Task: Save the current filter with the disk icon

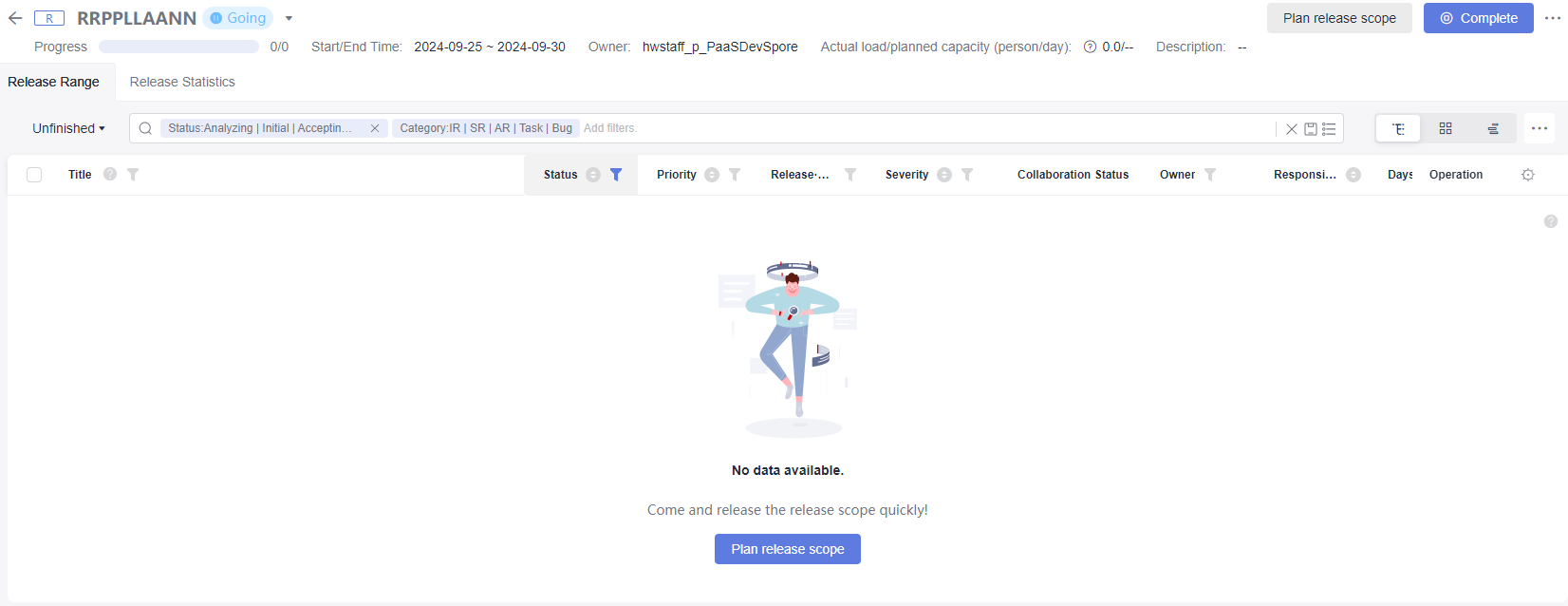Action: click(x=1311, y=129)
